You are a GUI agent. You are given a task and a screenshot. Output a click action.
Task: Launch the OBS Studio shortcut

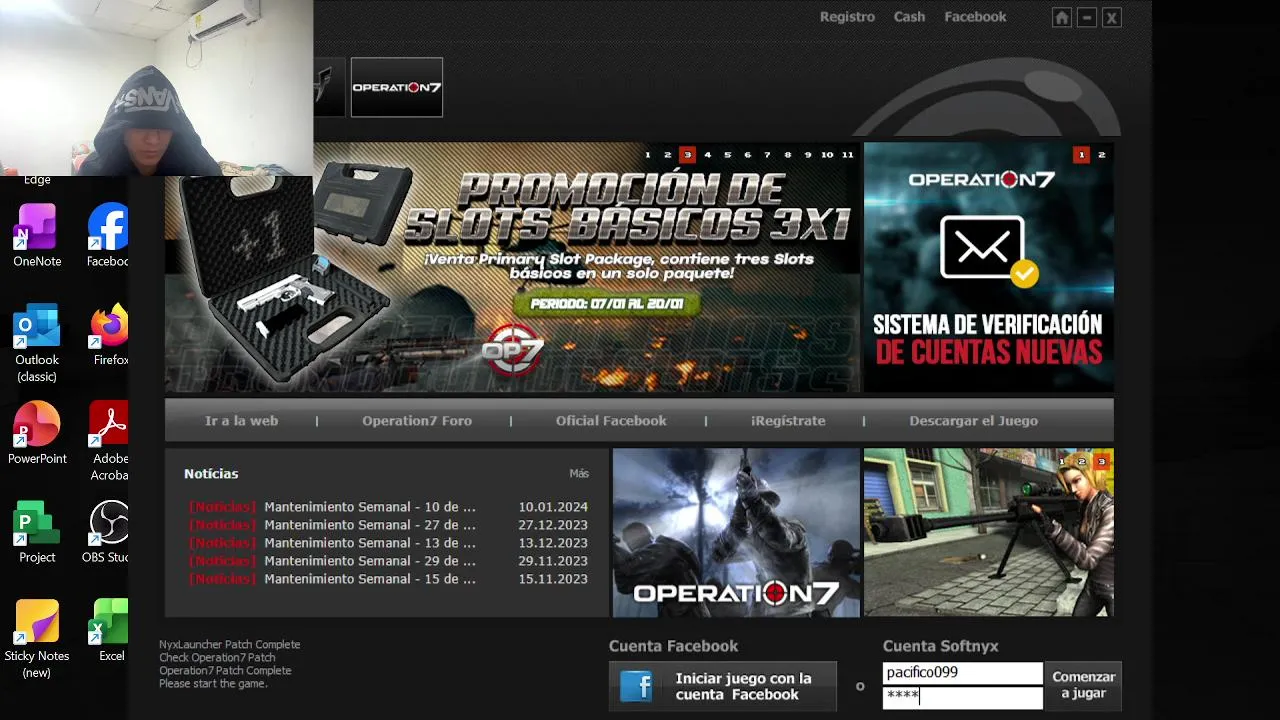click(106, 532)
